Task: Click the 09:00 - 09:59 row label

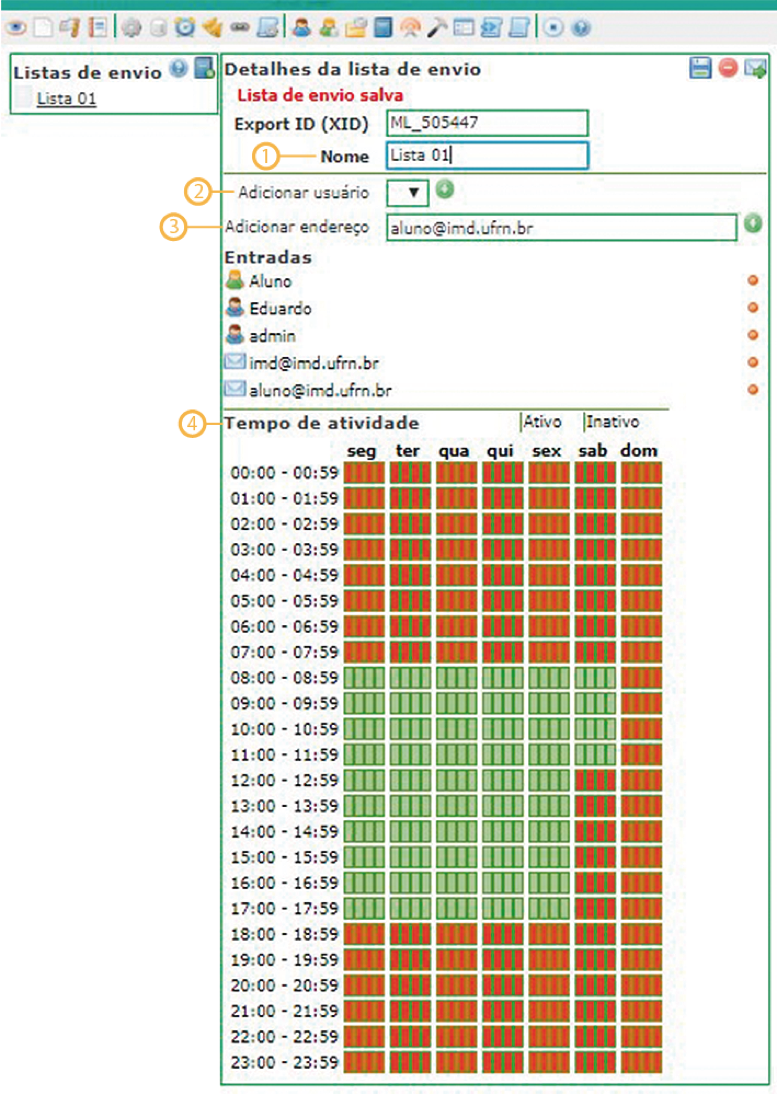Action: [284, 703]
